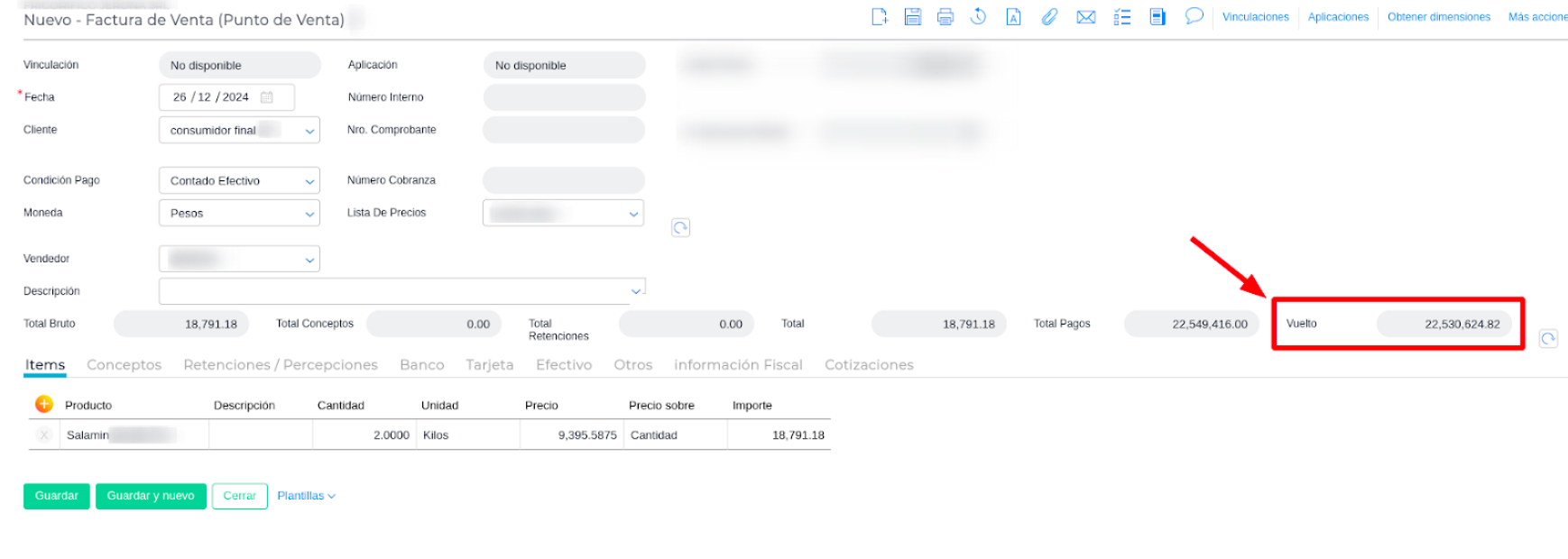Open the checklist icon in toolbar
1568x559 pixels.
click(x=1122, y=16)
